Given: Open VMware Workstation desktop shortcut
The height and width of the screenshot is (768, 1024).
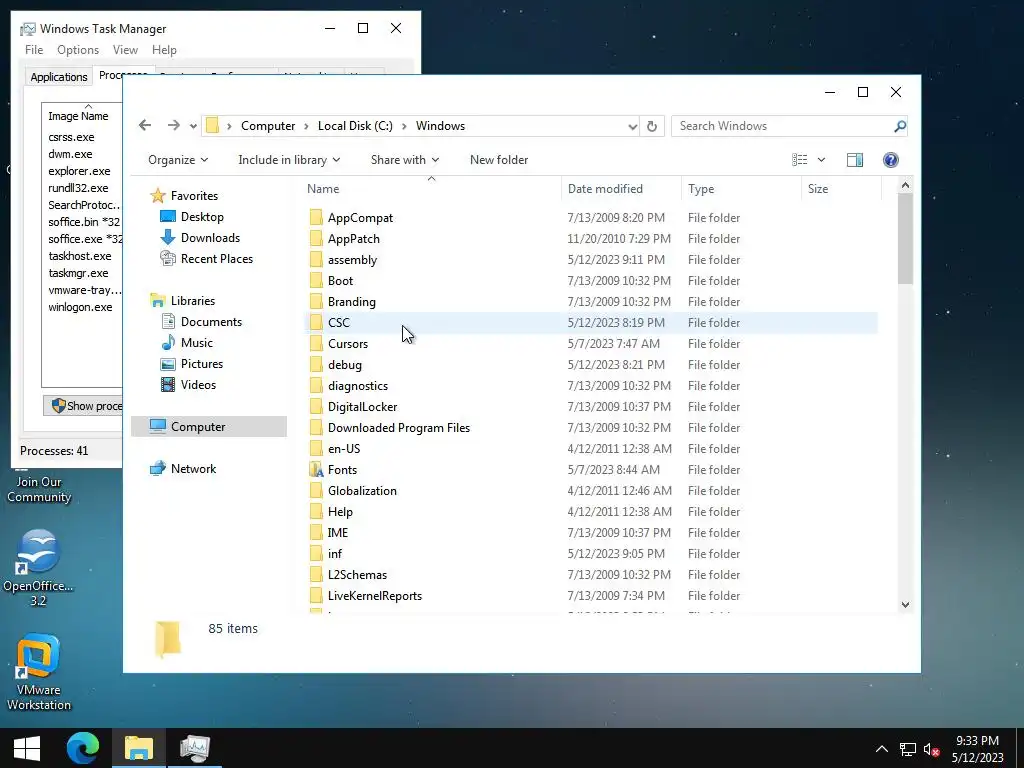Looking at the screenshot, I should tap(39, 672).
